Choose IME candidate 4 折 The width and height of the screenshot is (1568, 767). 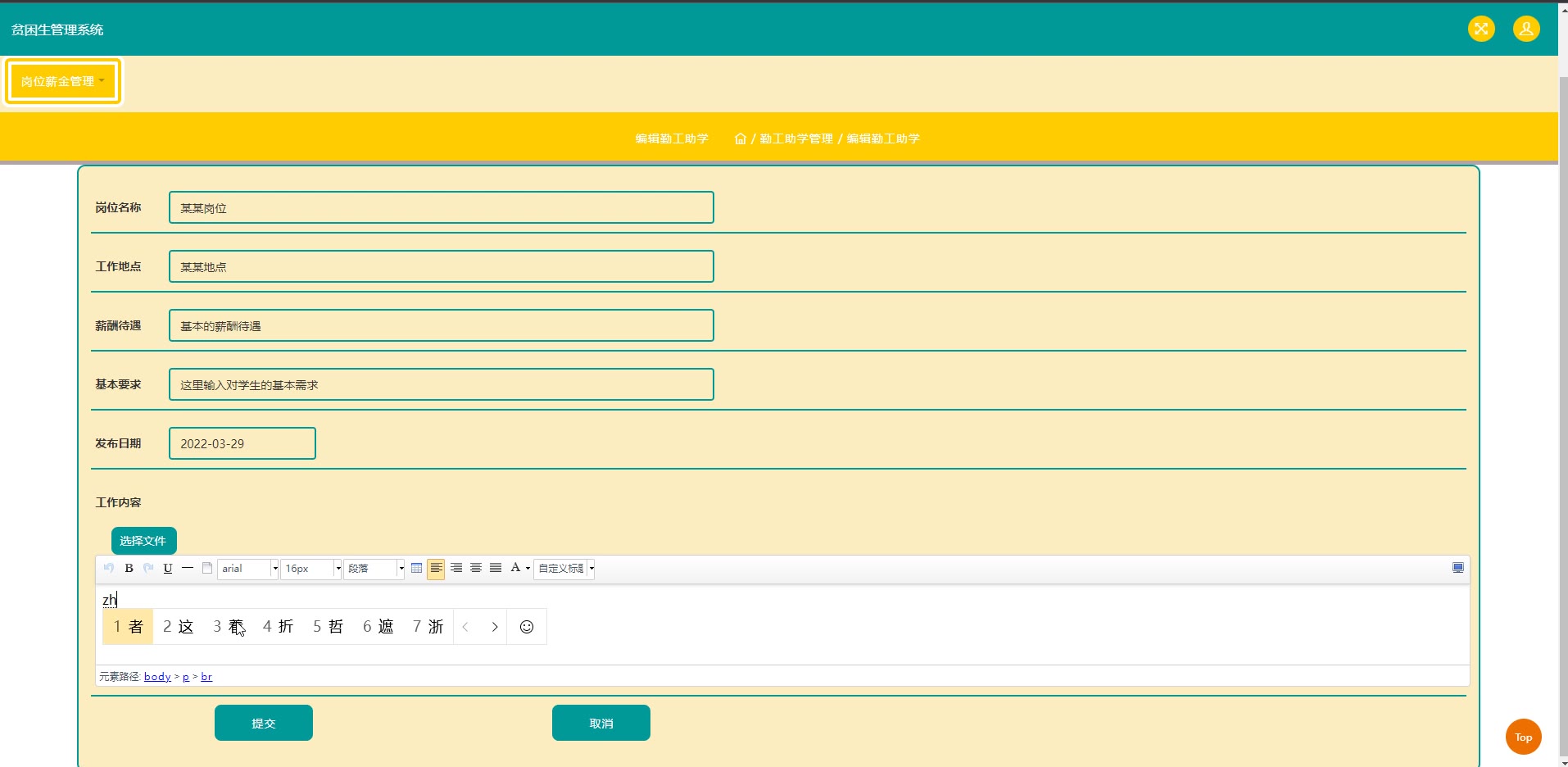[279, 627]
